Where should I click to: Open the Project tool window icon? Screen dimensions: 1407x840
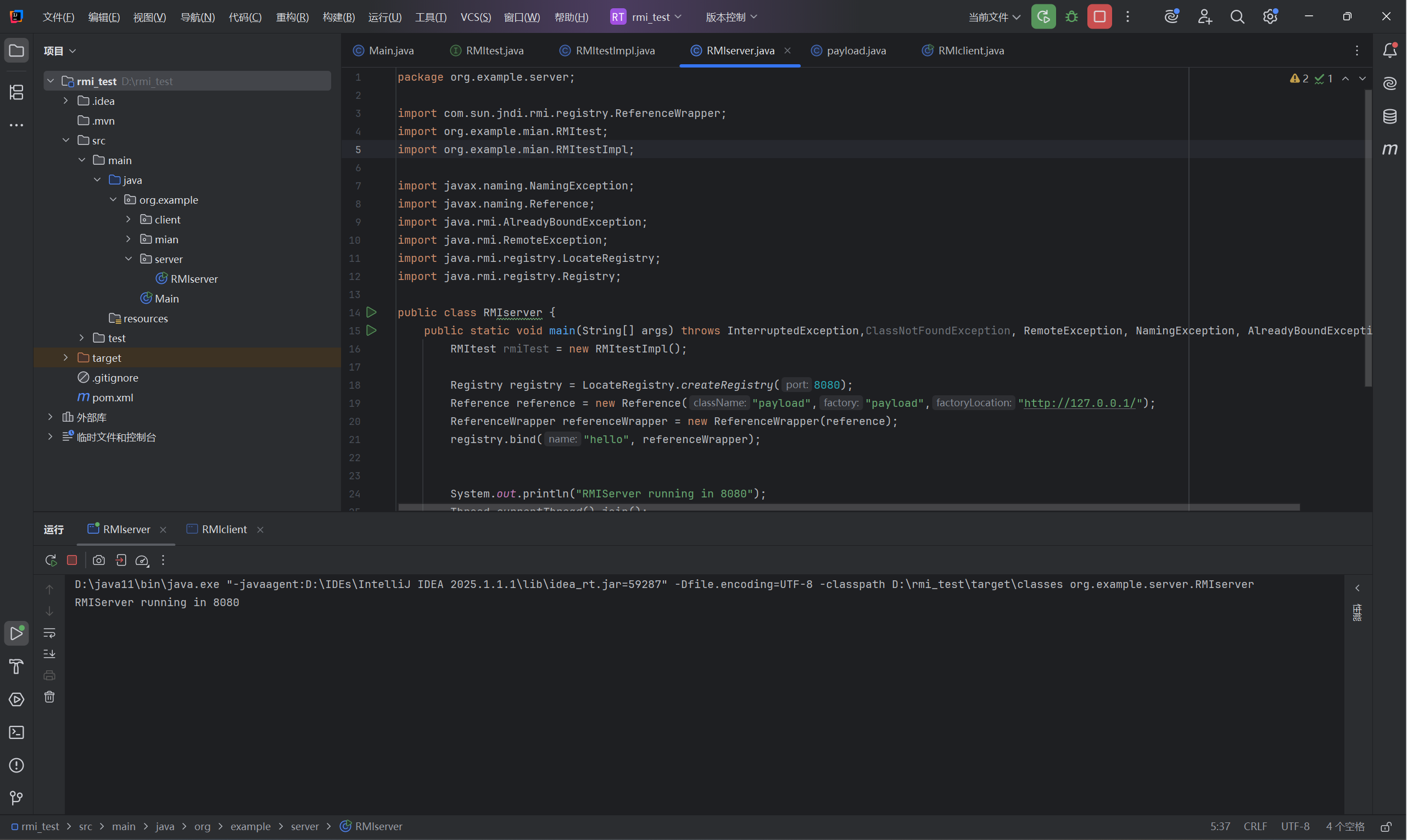click(x=16, y=51)
